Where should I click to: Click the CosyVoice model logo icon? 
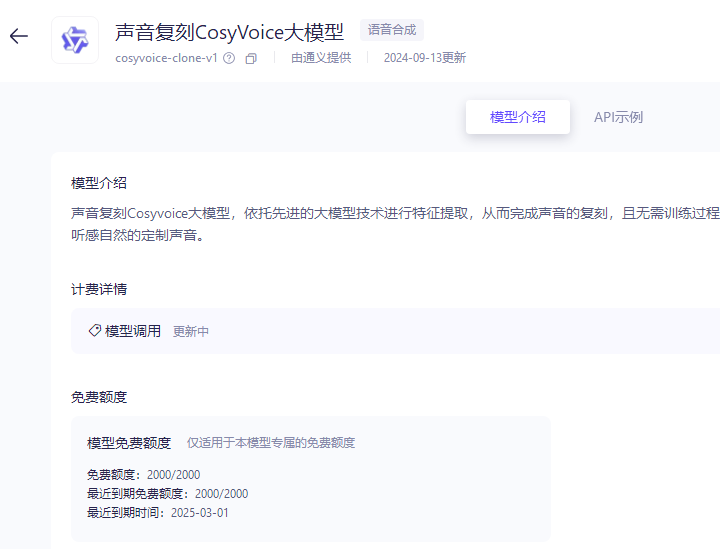(75, 40)
